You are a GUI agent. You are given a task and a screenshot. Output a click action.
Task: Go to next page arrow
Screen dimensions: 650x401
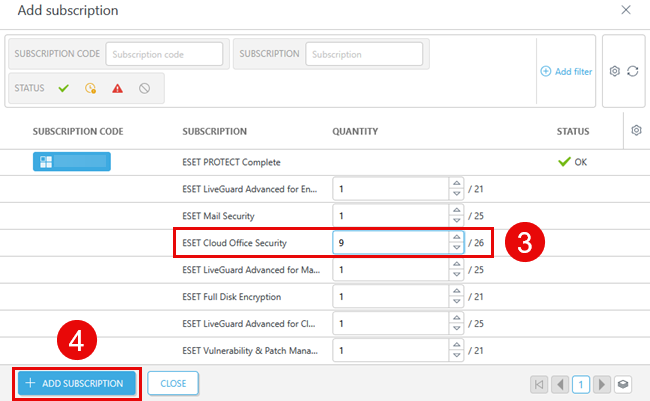[x=601, y=384]
